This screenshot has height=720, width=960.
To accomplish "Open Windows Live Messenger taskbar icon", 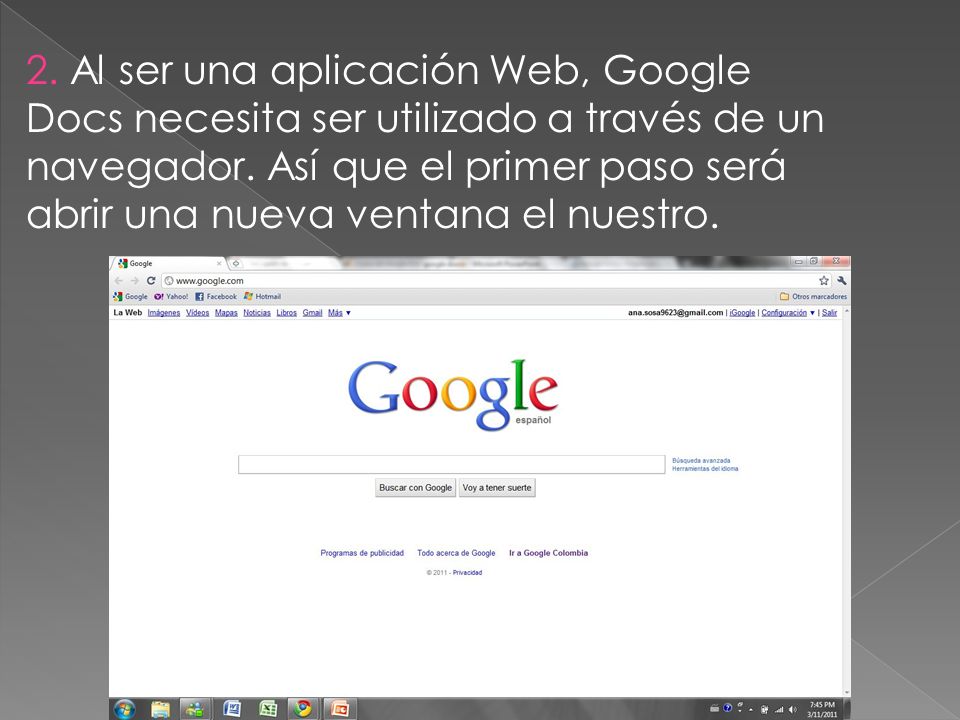I will (196, 709).
